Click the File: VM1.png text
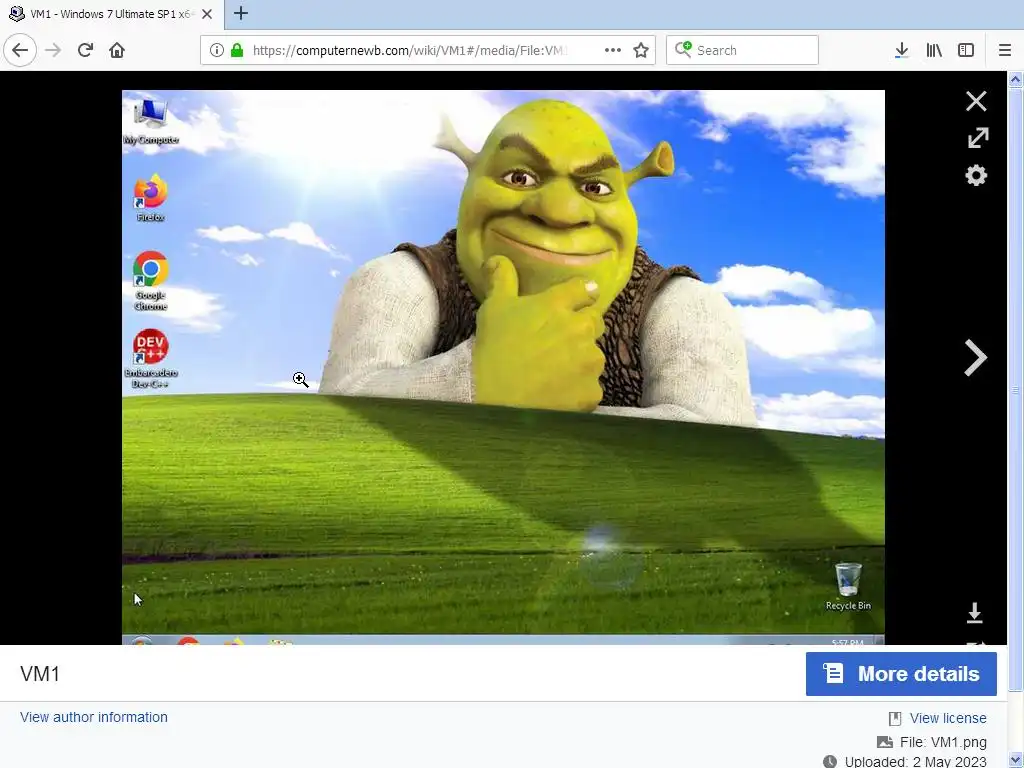Image resolution: width=1024 pixels, height=768 pixels. point(943,743)
